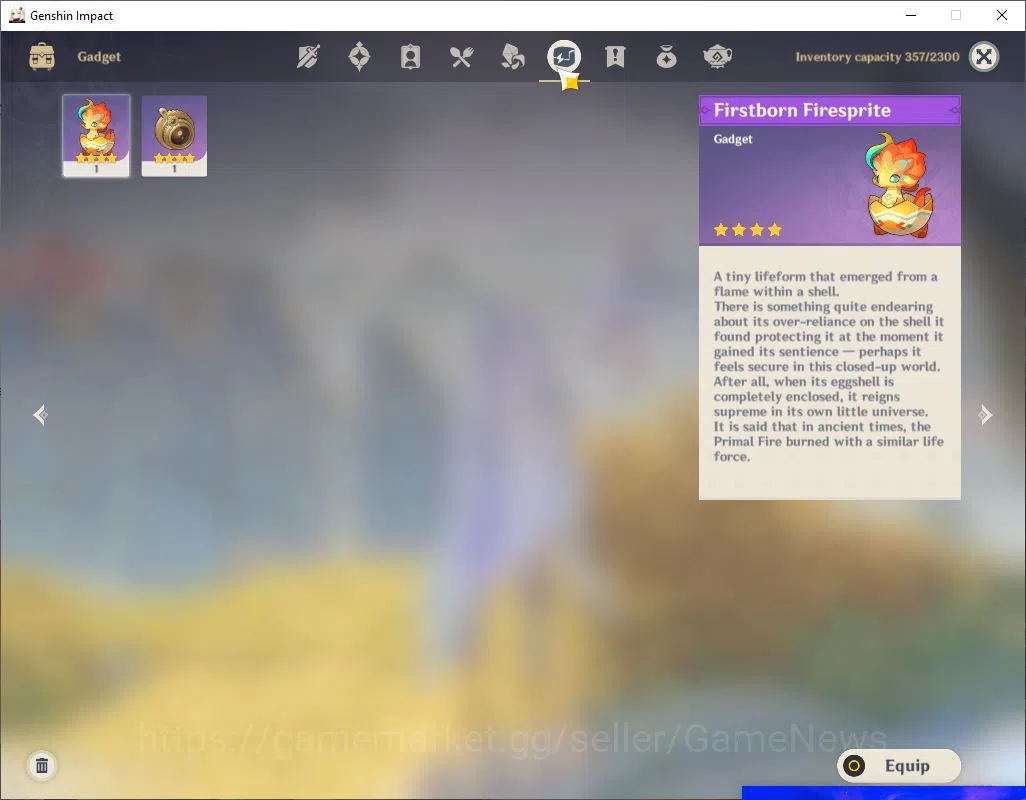The image size is (1026, 800).
Task: Go to next inventory page arrow
Action: pyautogui.click(x=985, y=415)
